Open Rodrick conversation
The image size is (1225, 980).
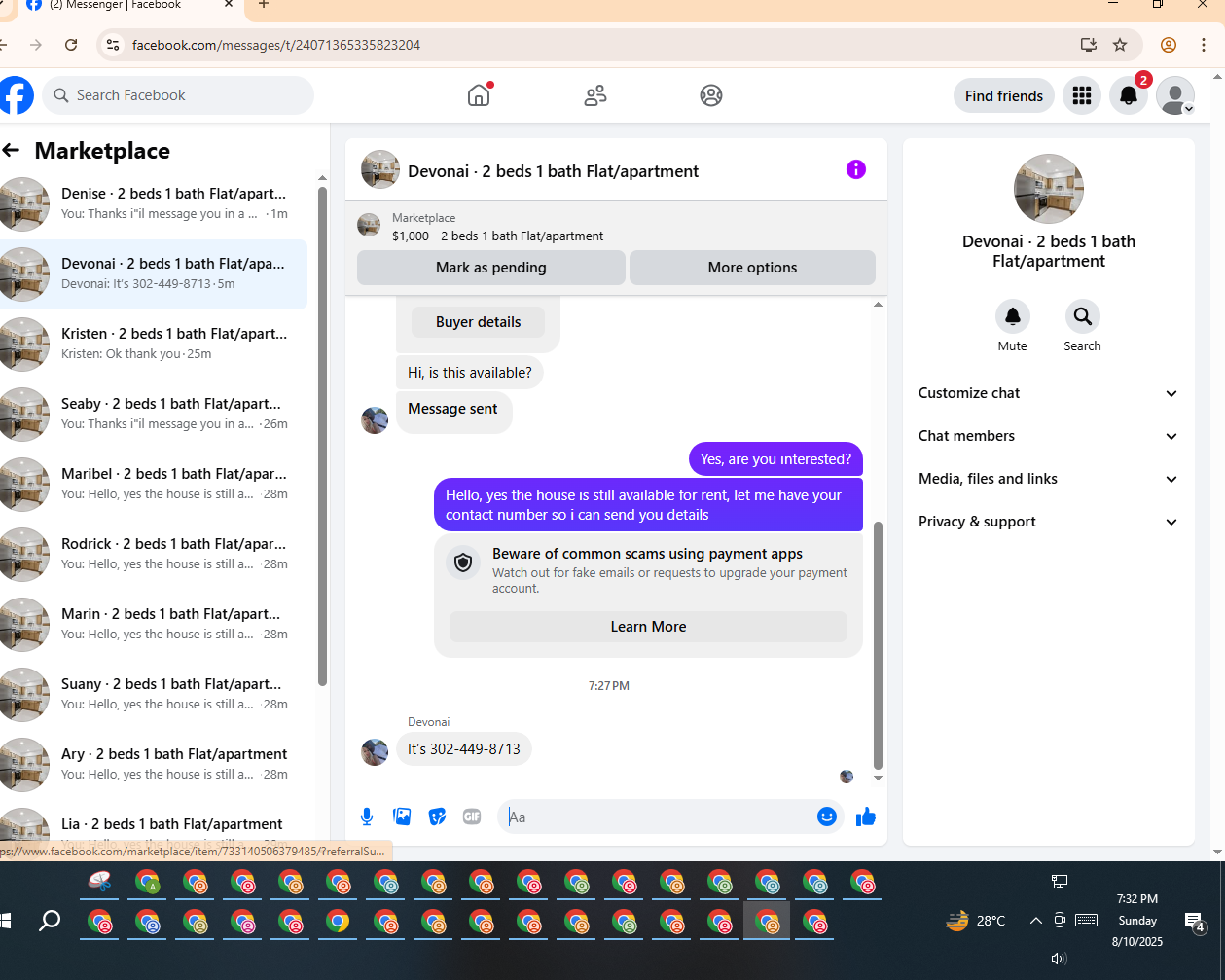(x=154, y=554)
